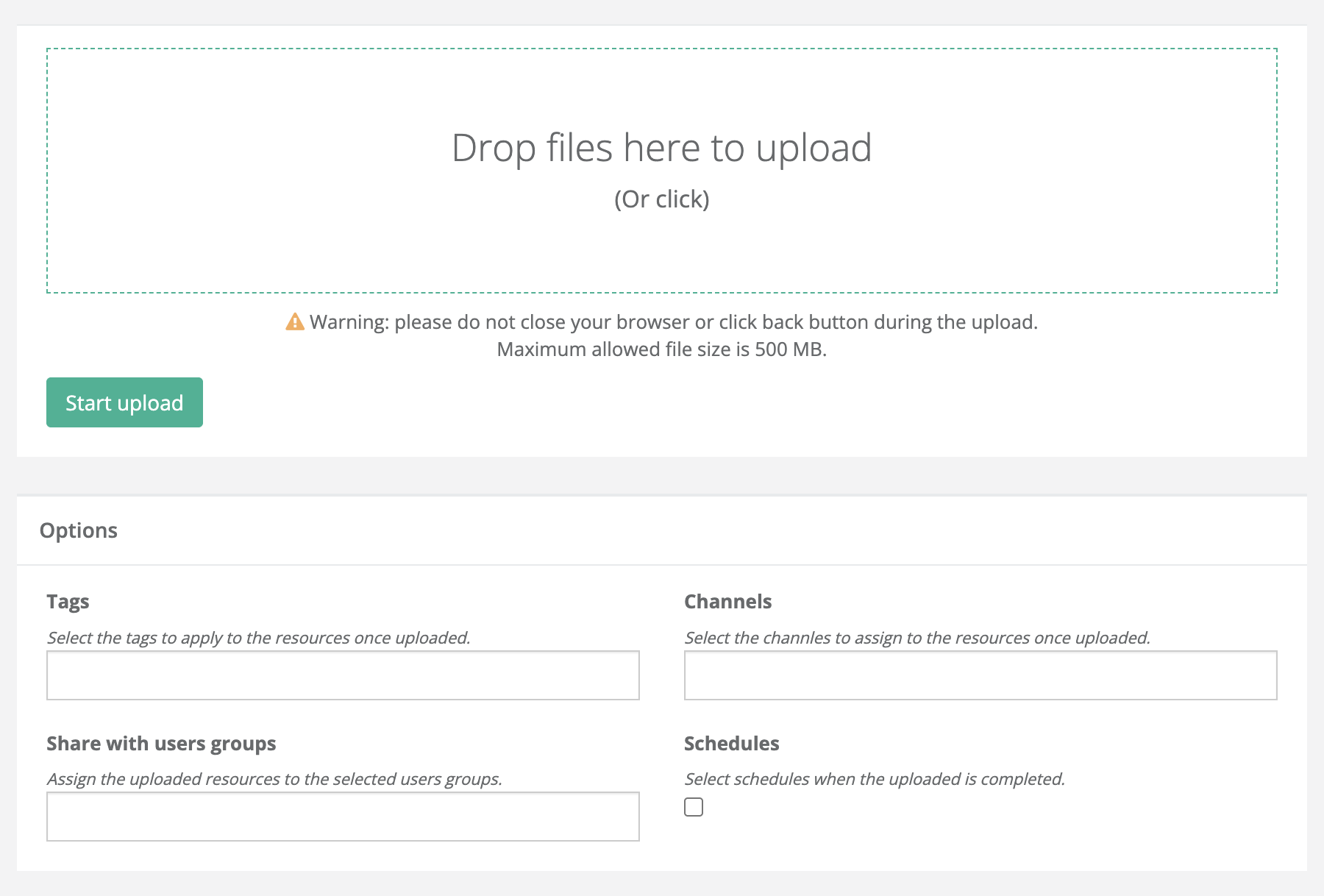Click the users groups help description
1324x896 pixels.
pyautogui.click(x=274, y=779)
